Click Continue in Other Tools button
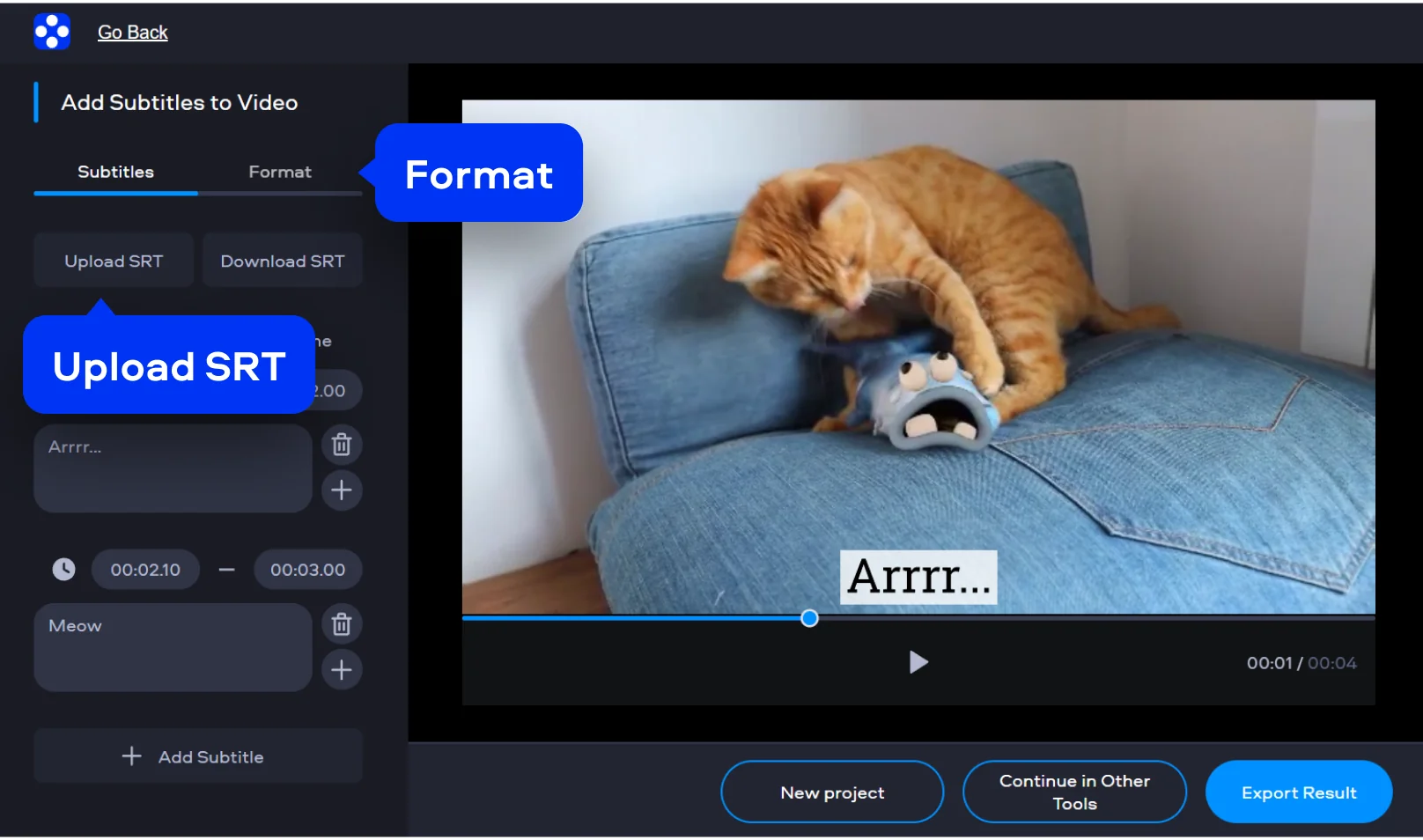 (1073, 792)
